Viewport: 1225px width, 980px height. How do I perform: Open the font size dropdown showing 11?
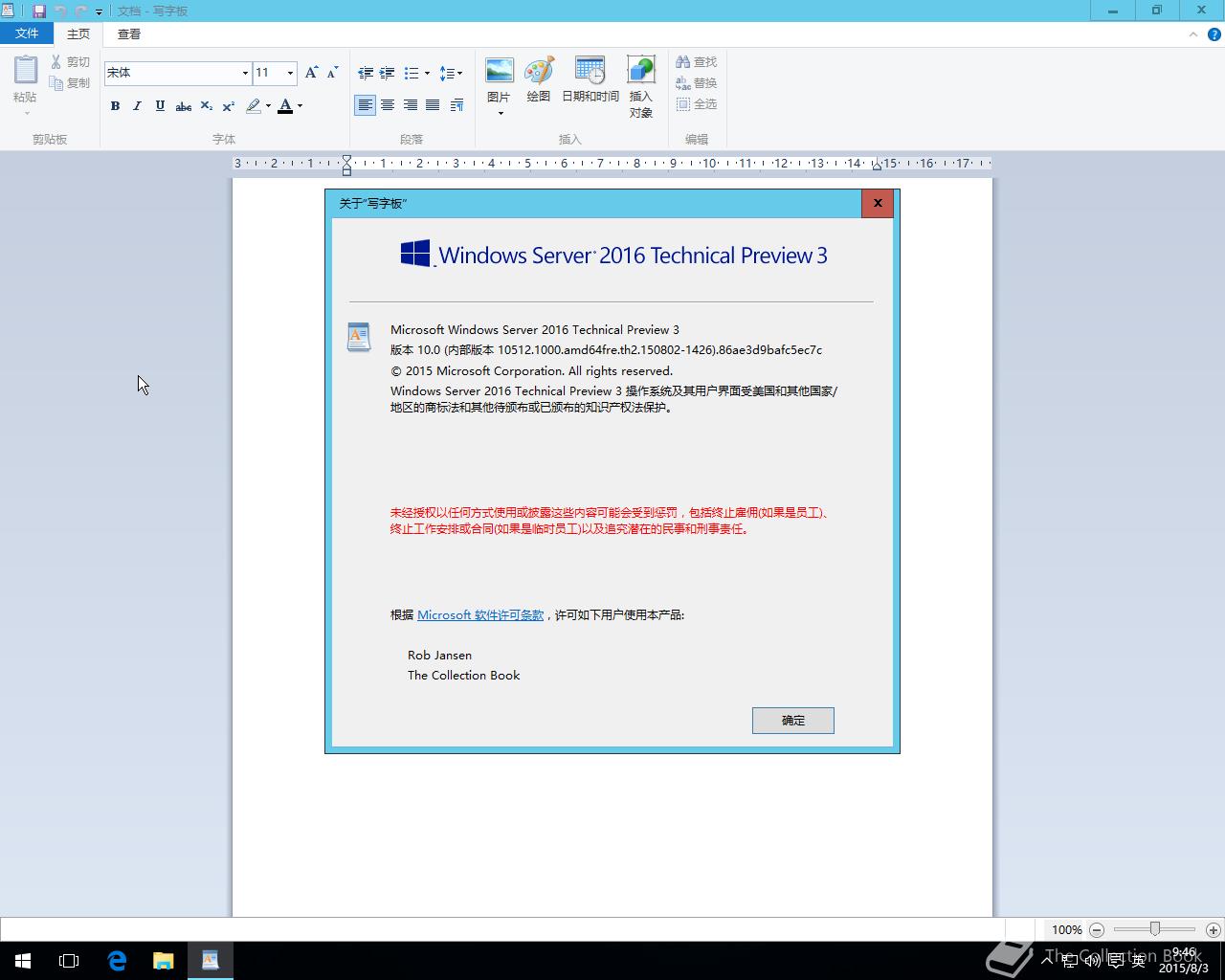tap(290, 73)
